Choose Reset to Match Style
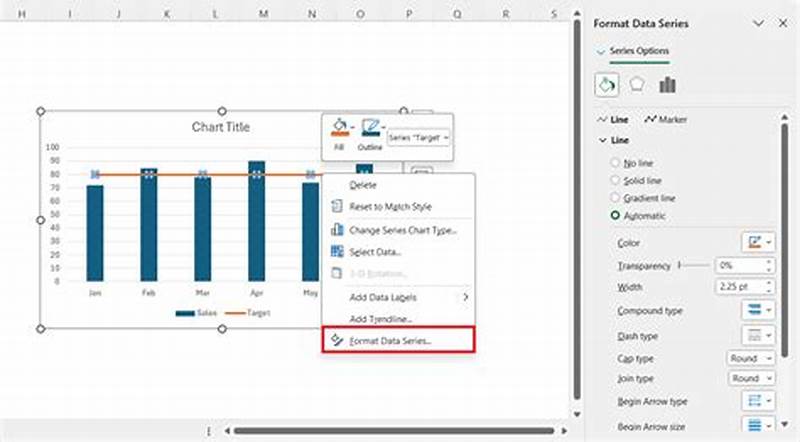 click(398, 206)
